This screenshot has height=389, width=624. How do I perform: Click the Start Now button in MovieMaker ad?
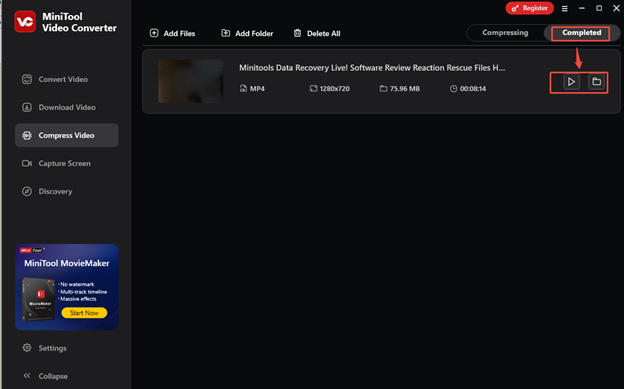coord(84,313)
